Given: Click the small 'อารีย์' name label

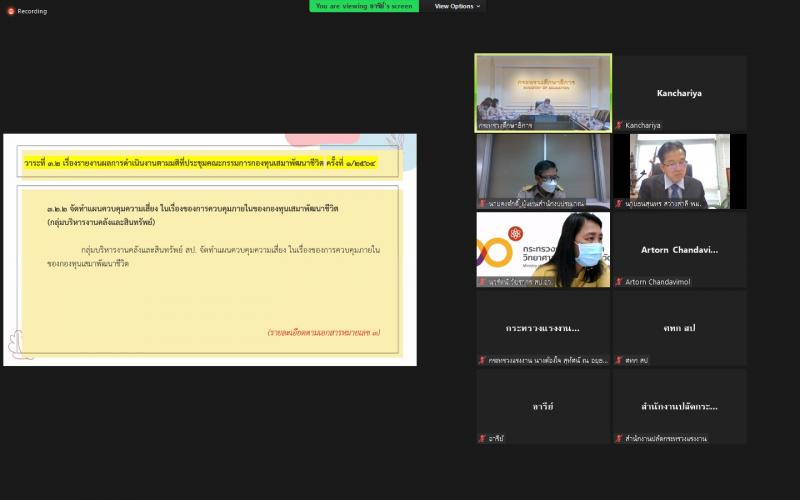Looking at the screenshot, I should click(x=496, y=438).
